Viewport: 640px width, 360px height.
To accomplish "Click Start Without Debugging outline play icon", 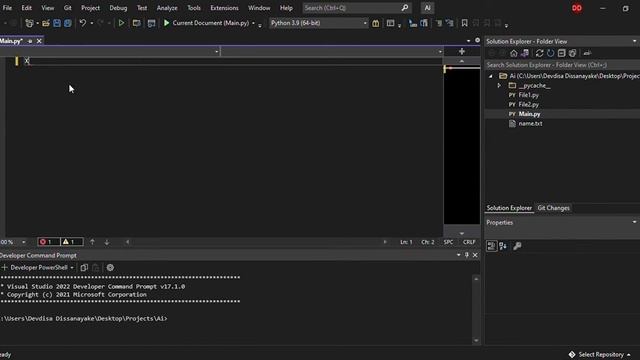I will point(121,23).
